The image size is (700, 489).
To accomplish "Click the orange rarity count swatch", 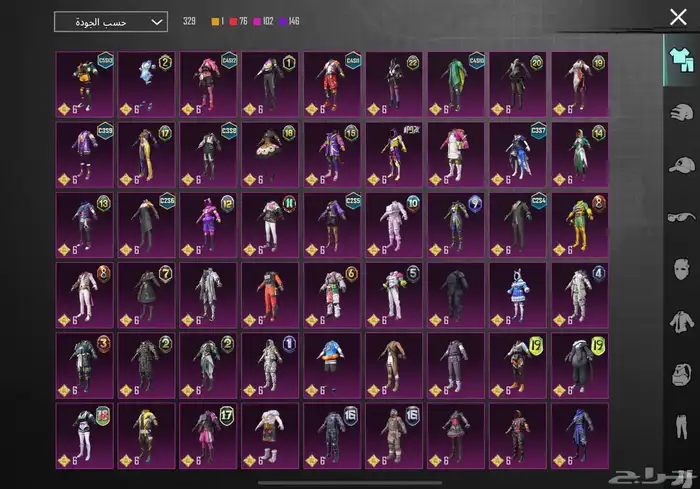I will tap(213, 21).
